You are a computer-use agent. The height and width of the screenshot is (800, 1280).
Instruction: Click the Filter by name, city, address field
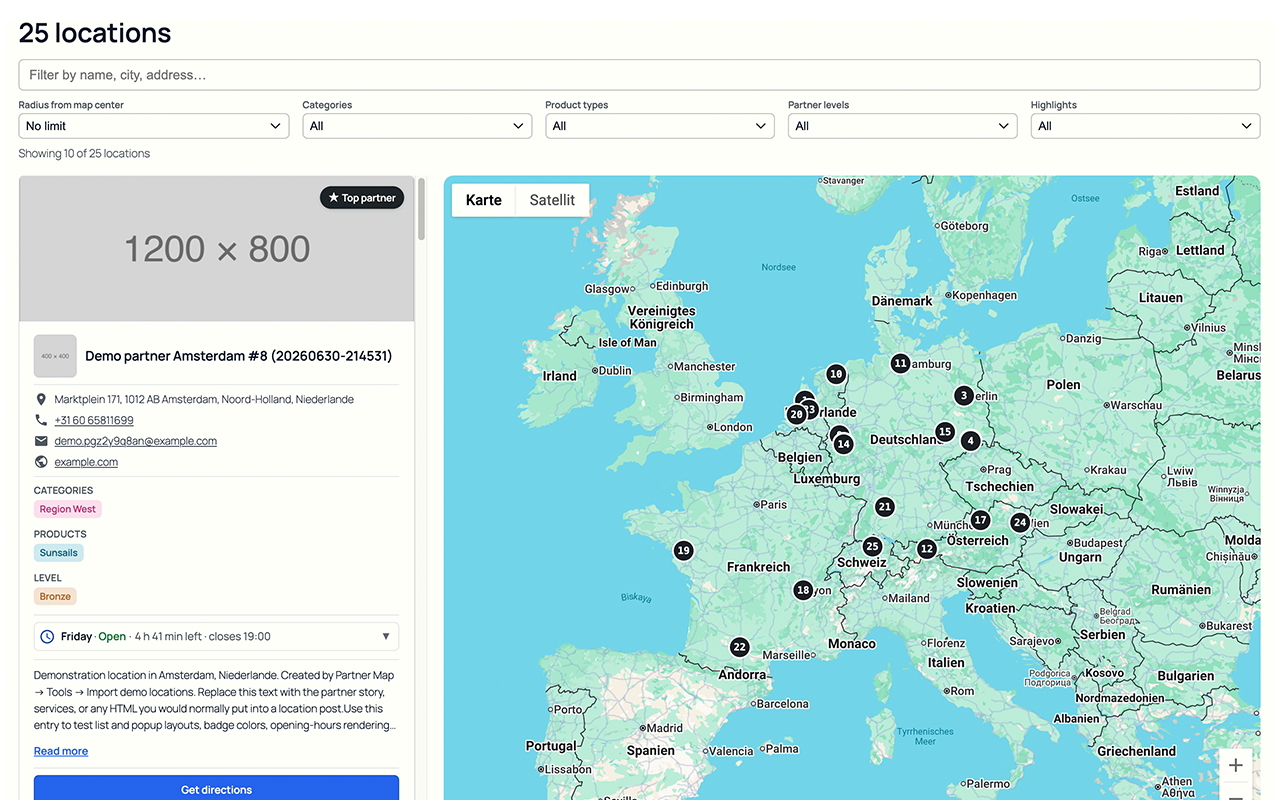[639, 75]
